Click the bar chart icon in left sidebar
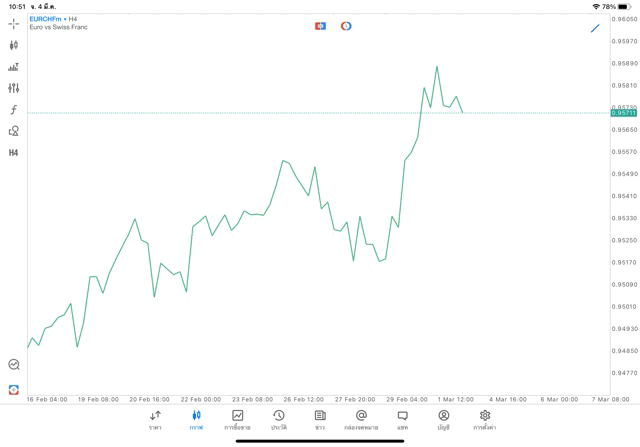Image resolution: width=640 pixels, height=447 pixels. 13,67
